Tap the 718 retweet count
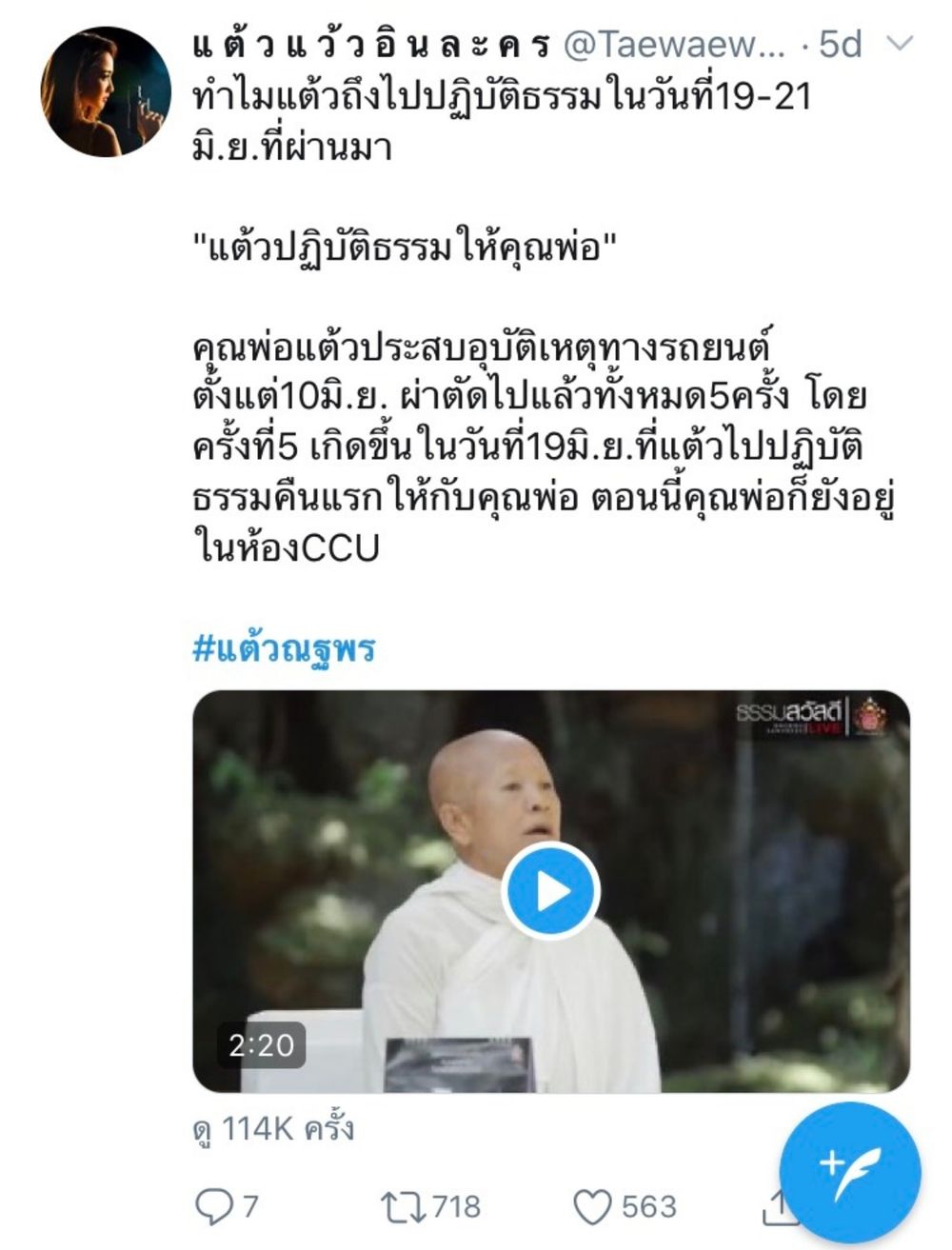The height and width of the screenshot is (1250, 952). coord(457,1208)
